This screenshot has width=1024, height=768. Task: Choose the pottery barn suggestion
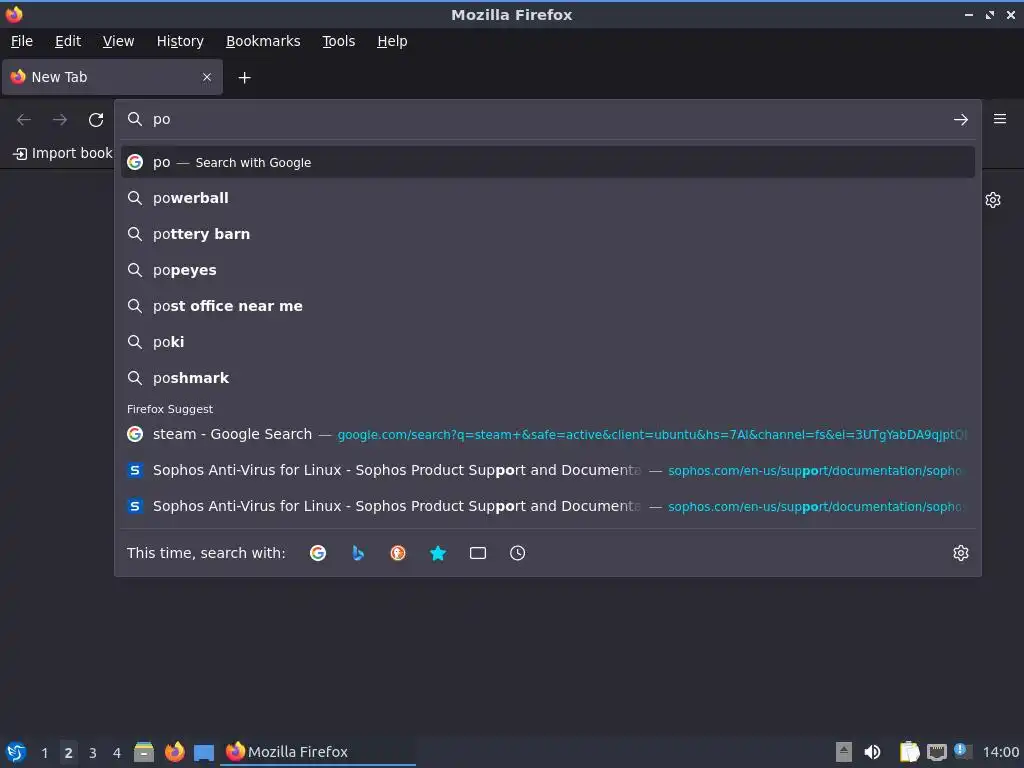point(548,234)
